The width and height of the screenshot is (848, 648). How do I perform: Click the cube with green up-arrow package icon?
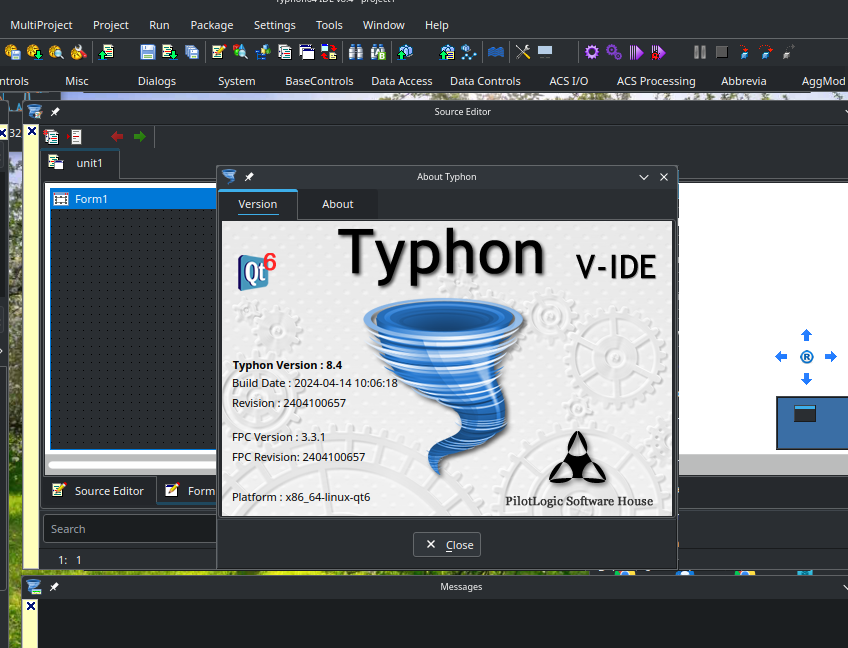point(405,52)
